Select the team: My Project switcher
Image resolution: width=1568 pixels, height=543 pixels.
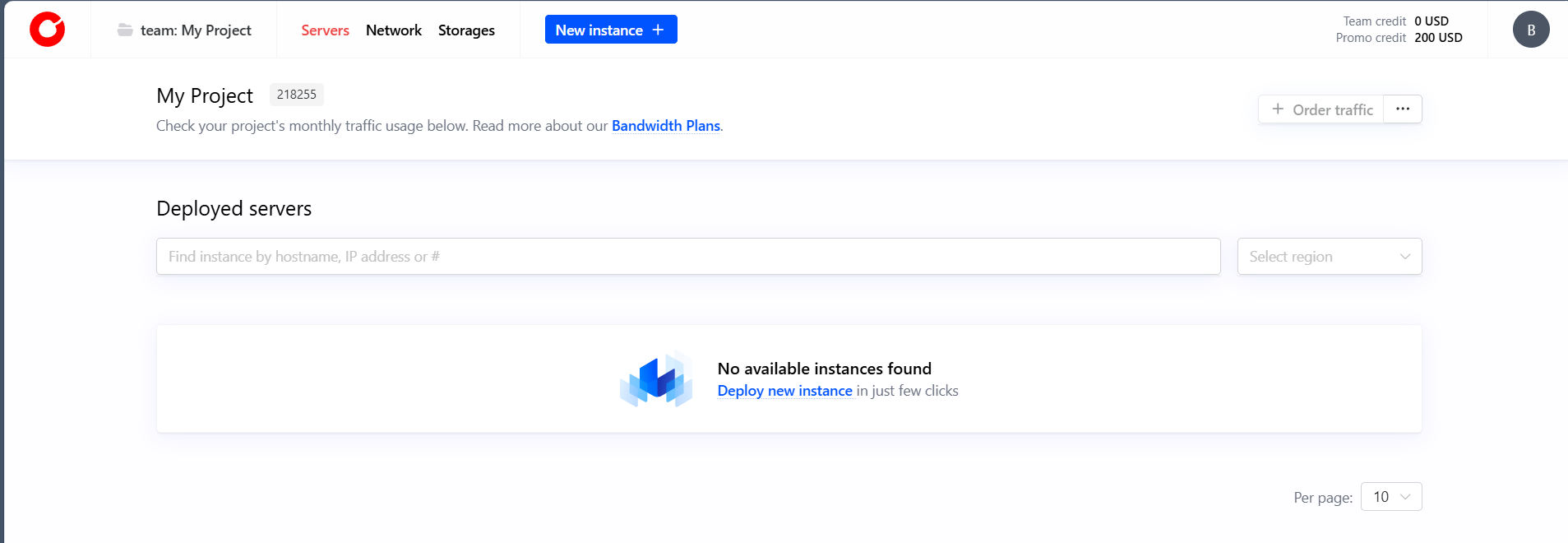pyautogui.click(x=195, y=30)
